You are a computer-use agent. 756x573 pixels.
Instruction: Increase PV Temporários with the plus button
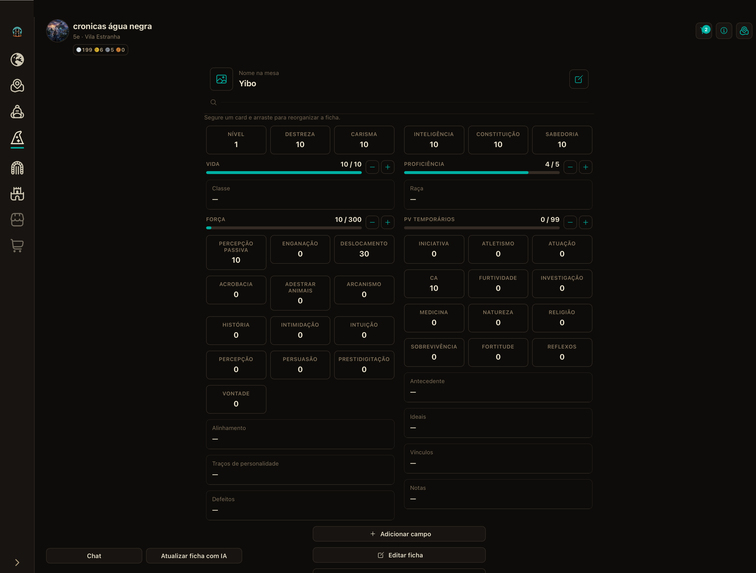coord(585,222)
